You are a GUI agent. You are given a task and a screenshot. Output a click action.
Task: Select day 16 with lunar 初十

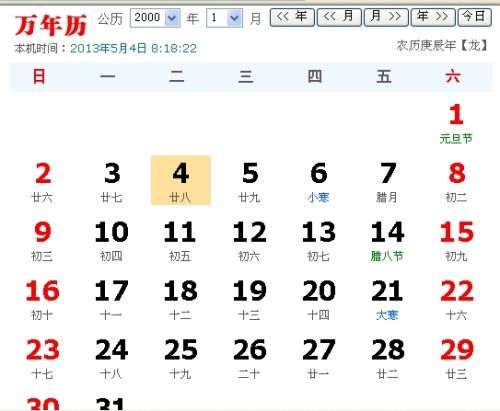[42, 300]
